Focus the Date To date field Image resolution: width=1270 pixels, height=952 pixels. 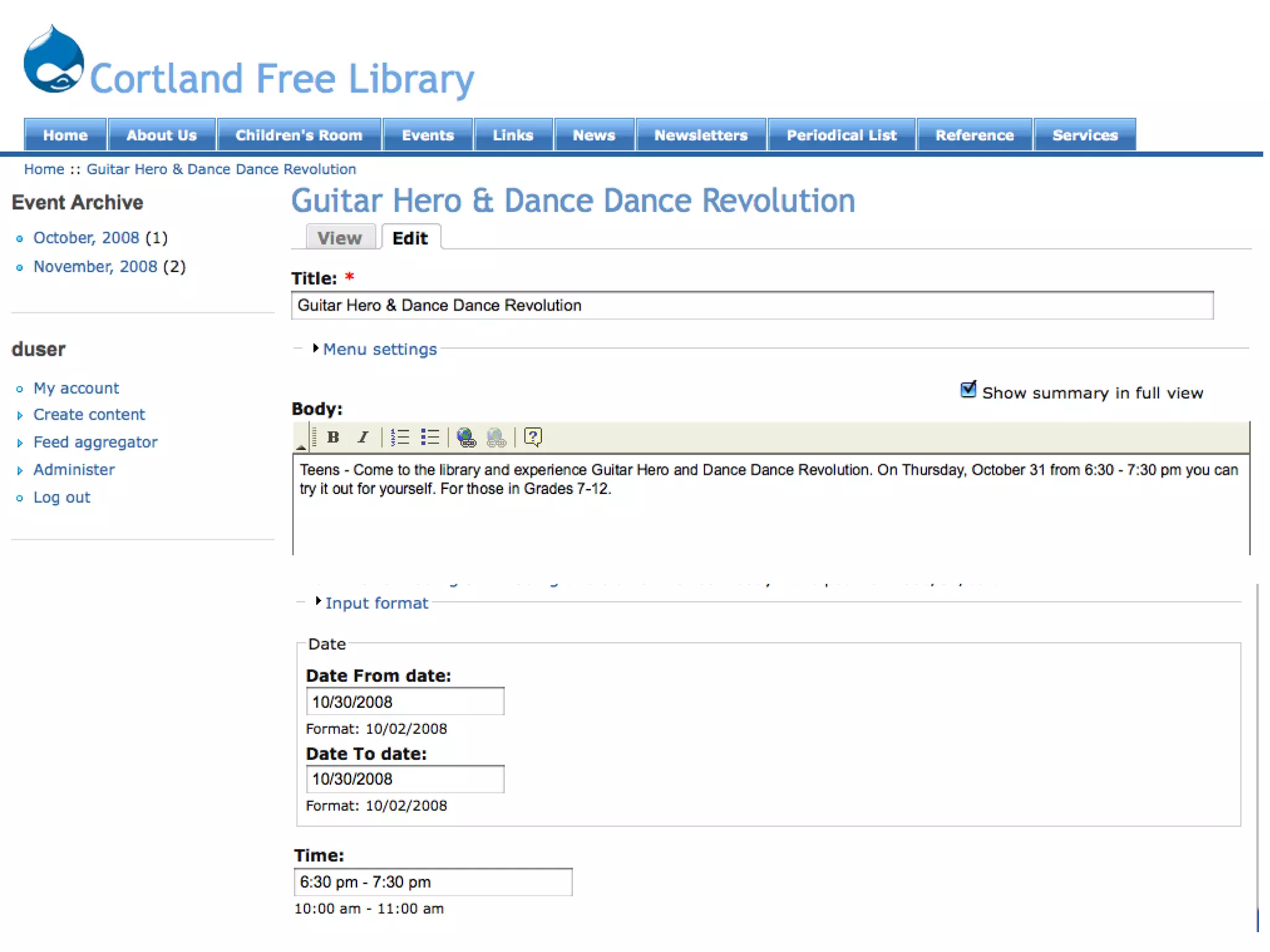coord(405,779)
